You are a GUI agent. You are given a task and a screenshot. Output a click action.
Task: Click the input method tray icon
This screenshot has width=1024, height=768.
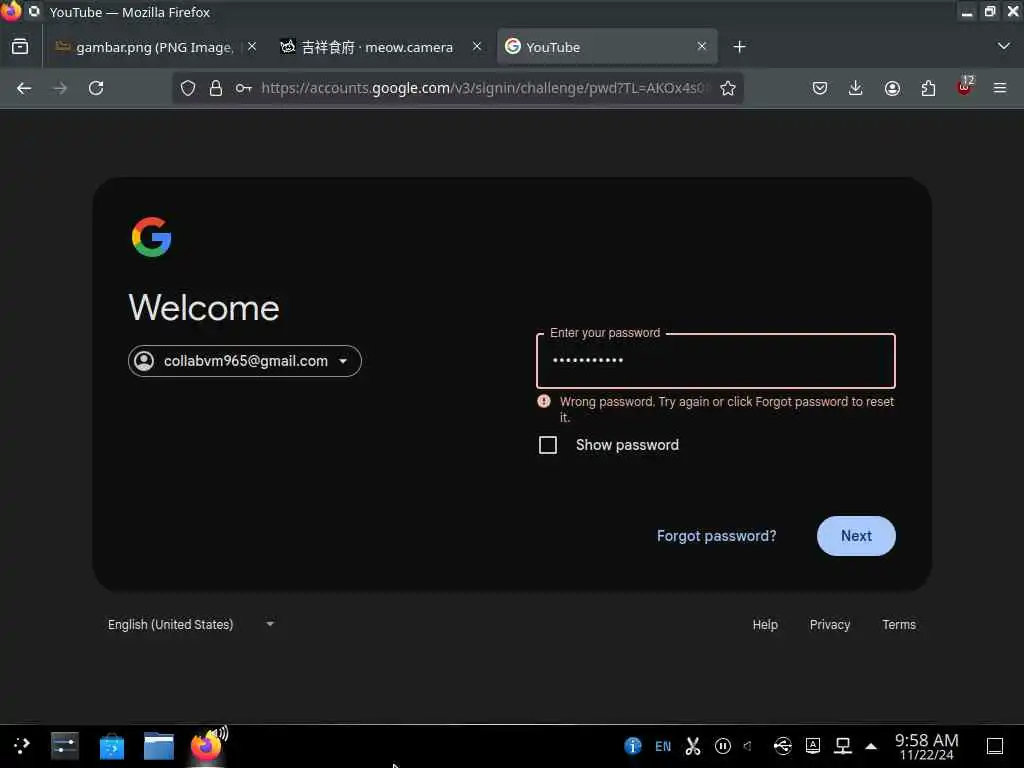[x=813, y=745]
